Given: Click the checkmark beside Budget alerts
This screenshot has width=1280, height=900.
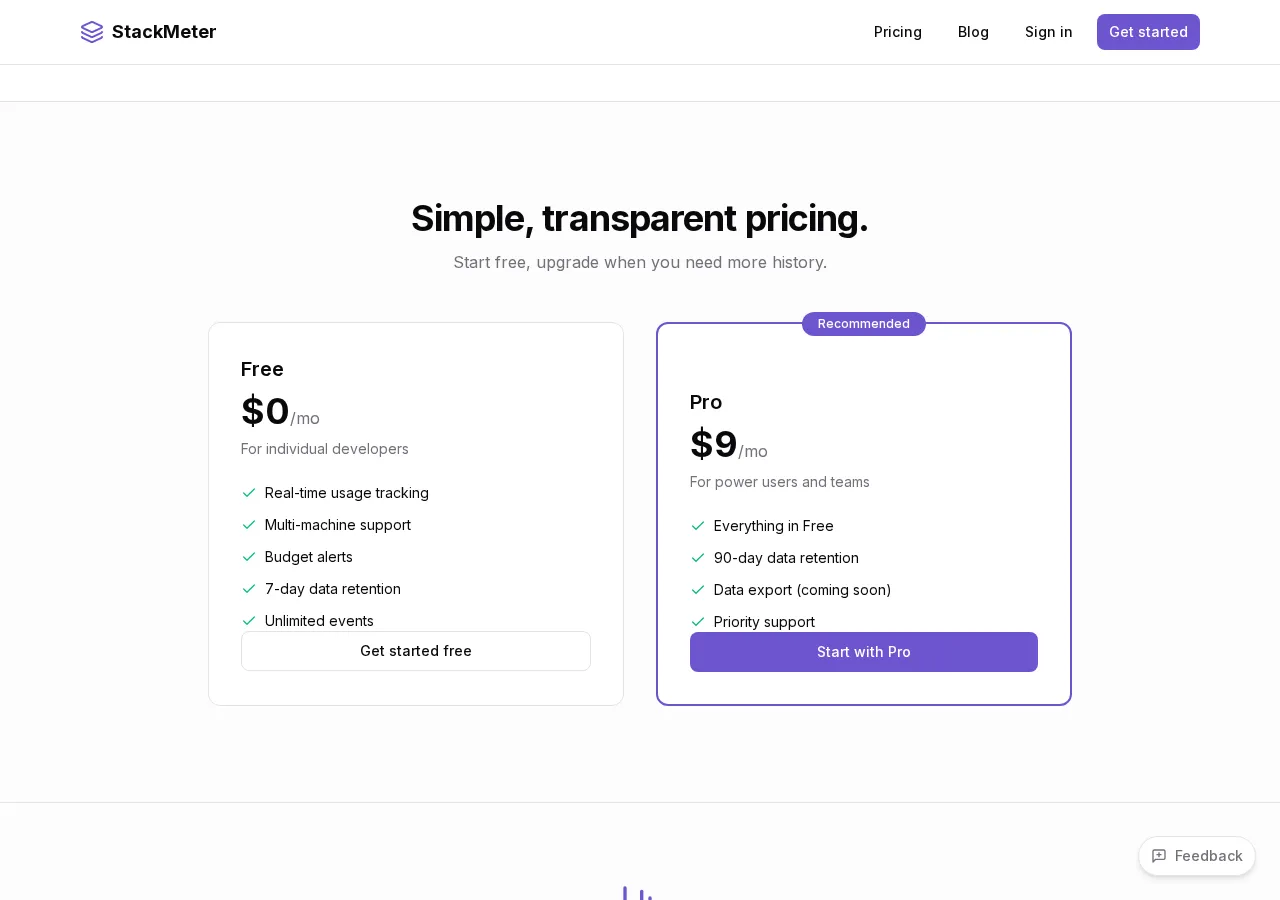Looking at the screenshot, I should 249,557.
